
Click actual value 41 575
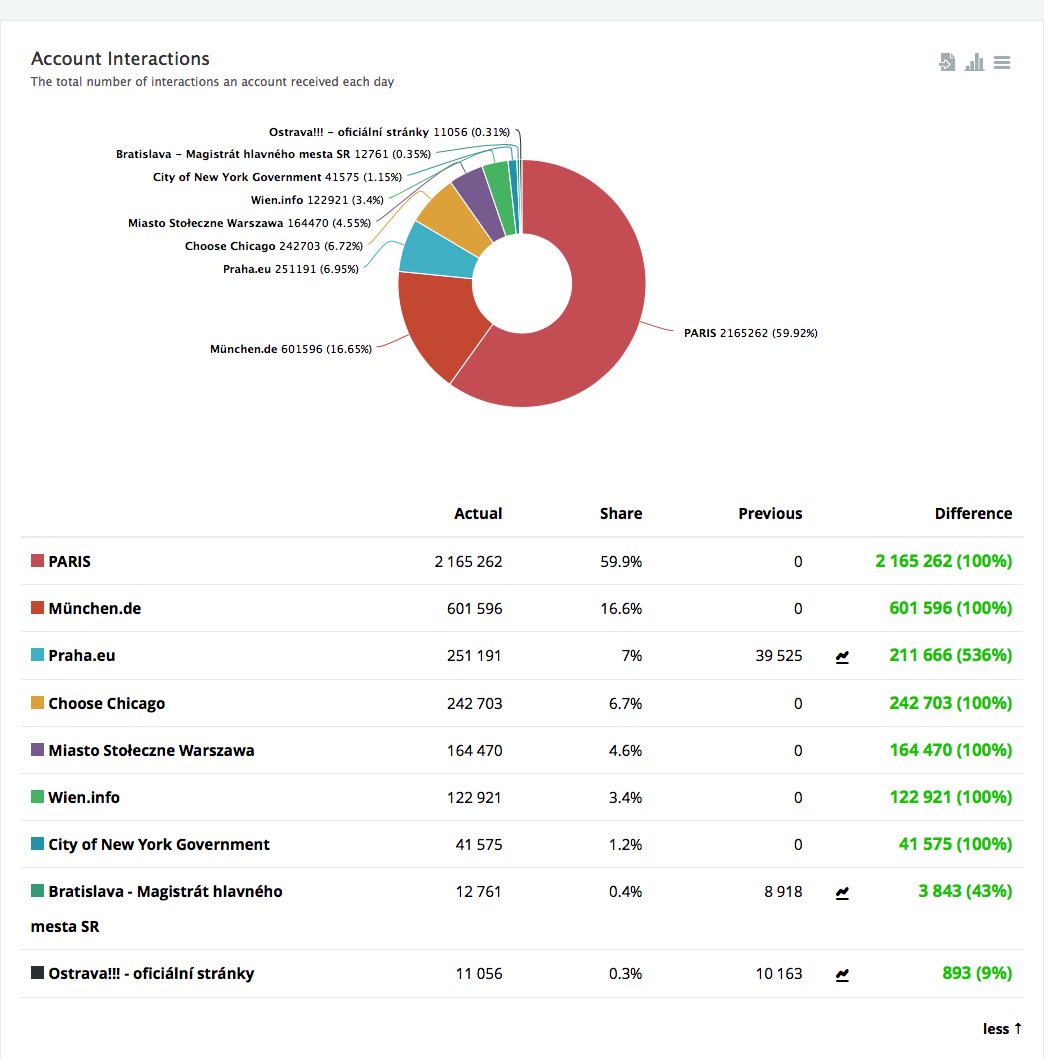[x=478, y=845]
